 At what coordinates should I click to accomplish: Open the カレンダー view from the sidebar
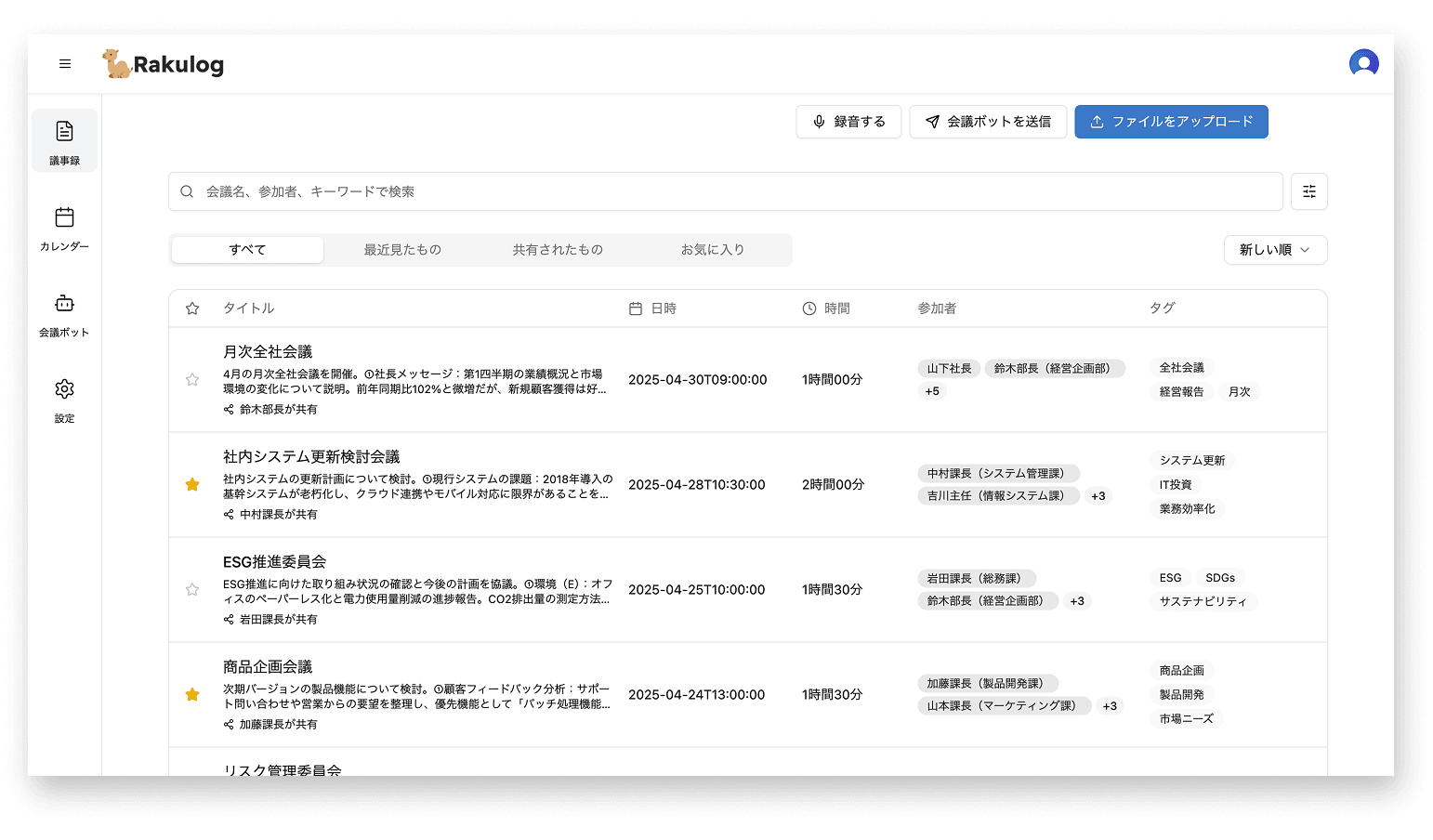64,228
